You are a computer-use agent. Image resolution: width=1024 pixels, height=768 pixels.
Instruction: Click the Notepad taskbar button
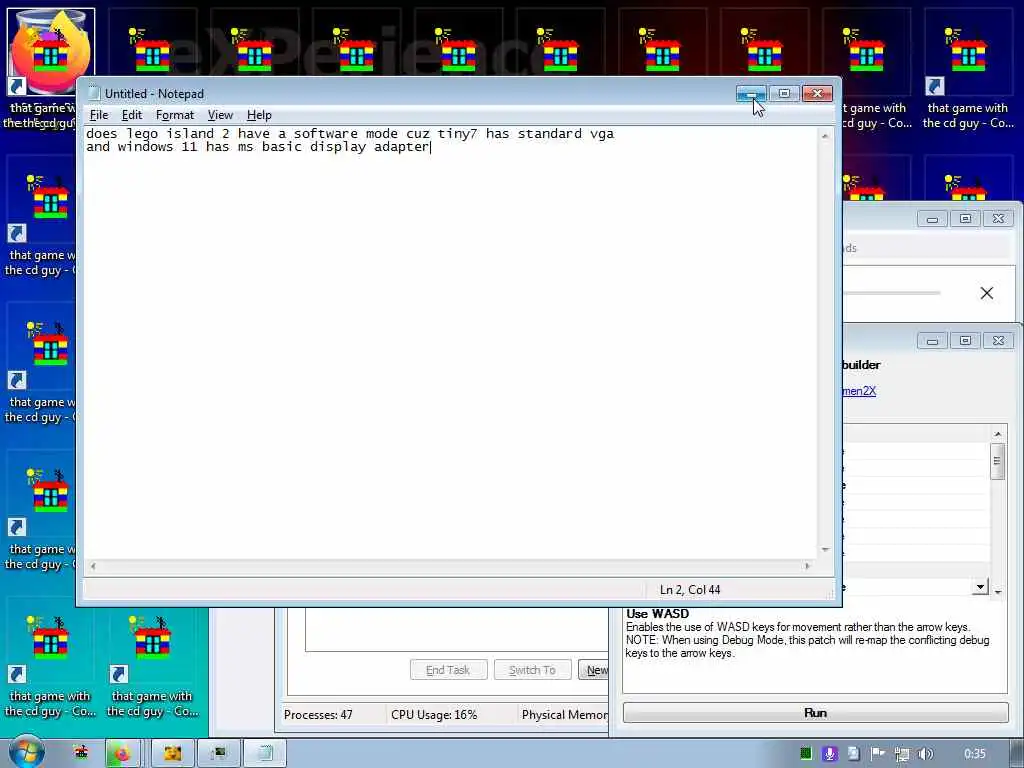coord(264,754)
